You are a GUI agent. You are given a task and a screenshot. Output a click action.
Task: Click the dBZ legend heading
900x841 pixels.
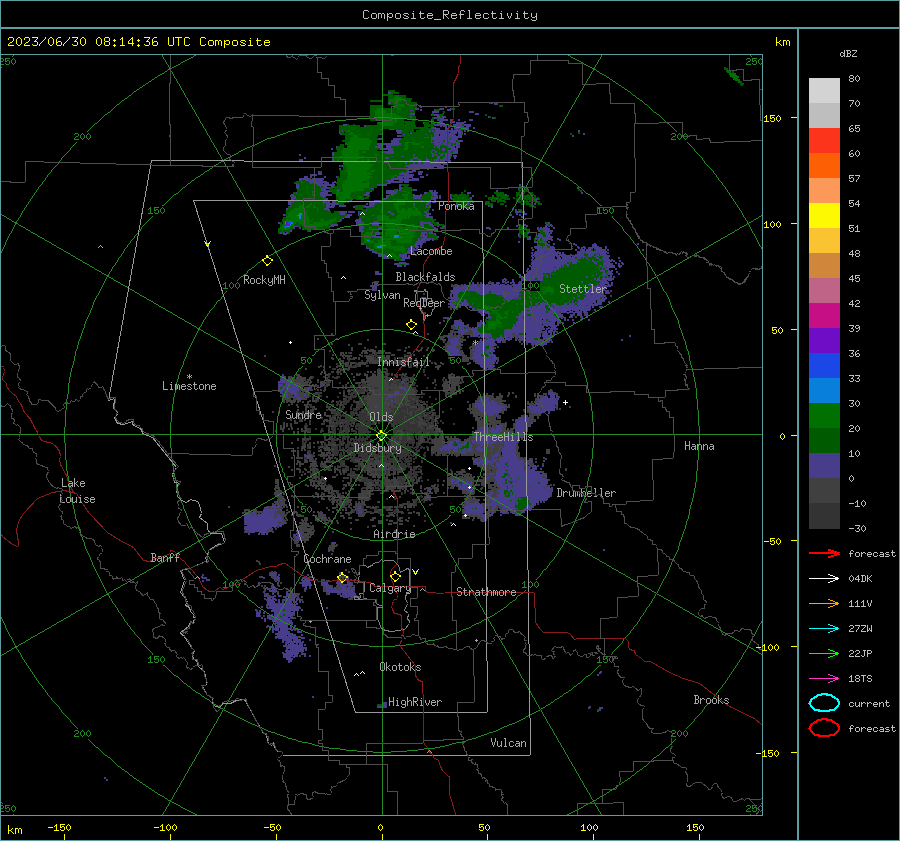[848, 53]
